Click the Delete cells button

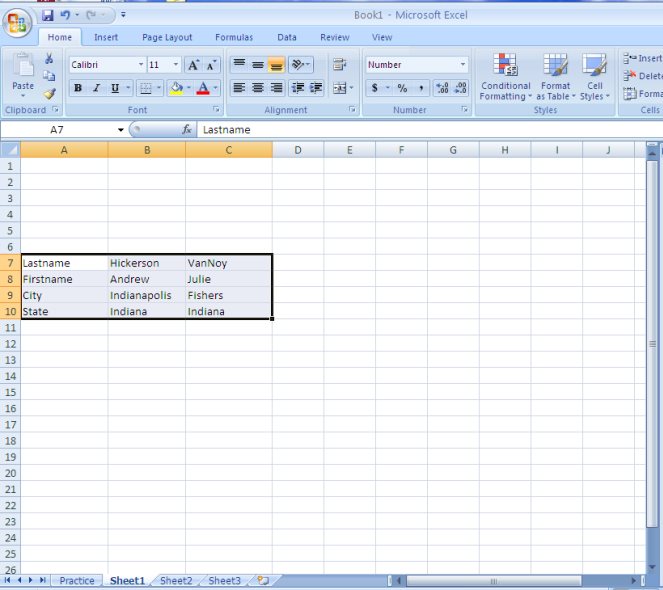tap(642, 76)
